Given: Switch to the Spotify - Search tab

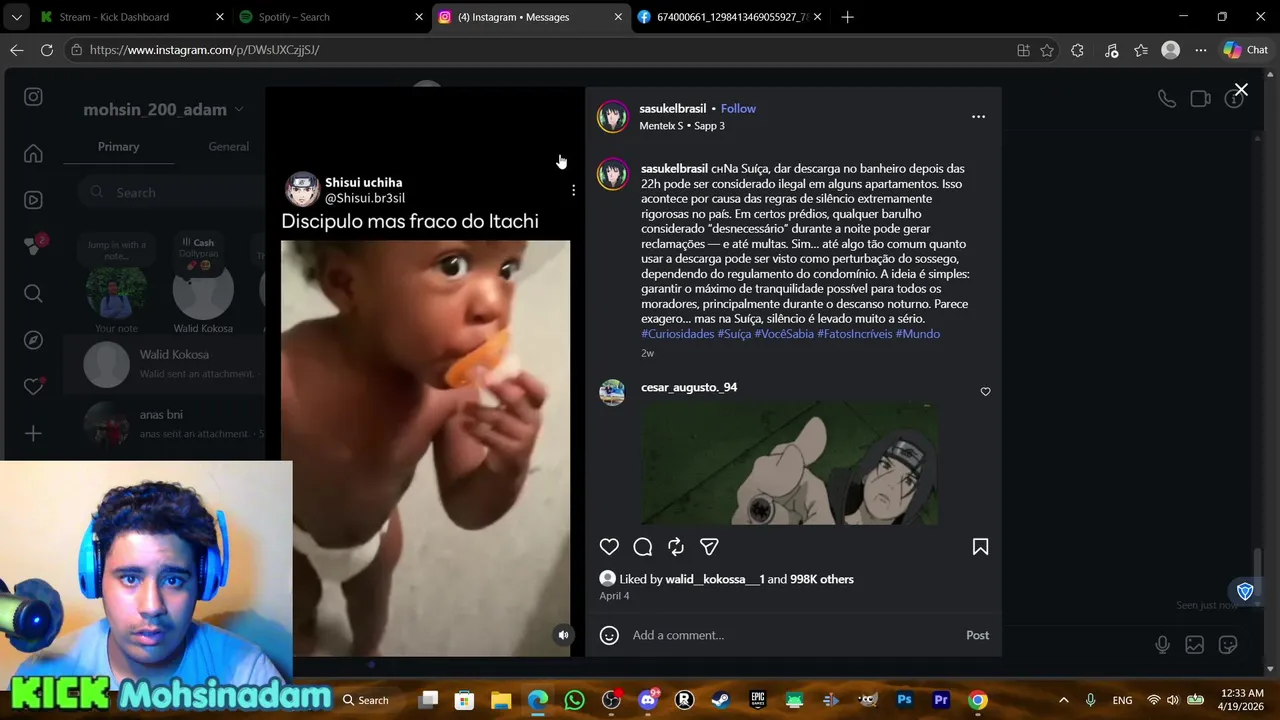Looking at the screenshot, I should (x=327, y=17).
